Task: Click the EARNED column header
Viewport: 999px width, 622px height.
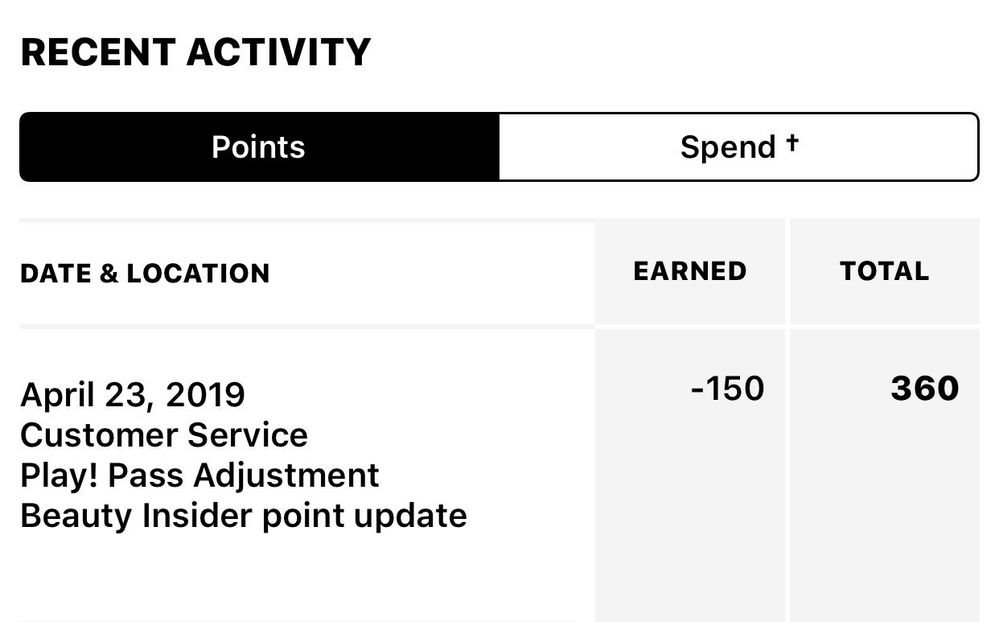Action: pos(689,271)
